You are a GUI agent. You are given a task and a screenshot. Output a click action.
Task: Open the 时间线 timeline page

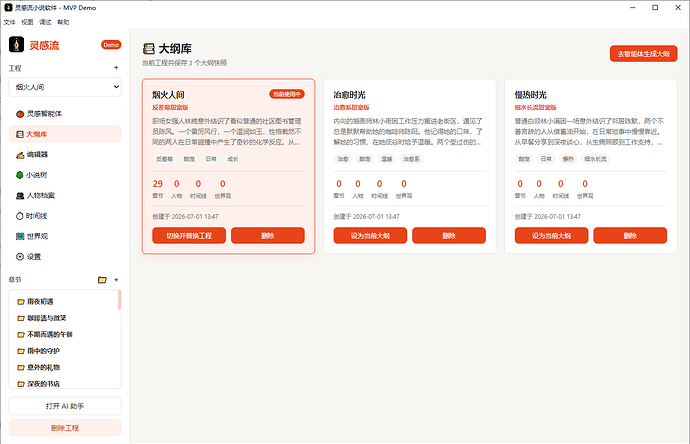[65, 216]
